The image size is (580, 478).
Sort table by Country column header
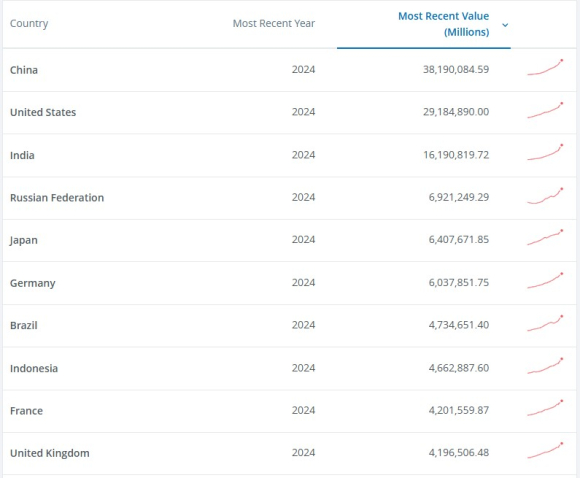coord(29,23)
